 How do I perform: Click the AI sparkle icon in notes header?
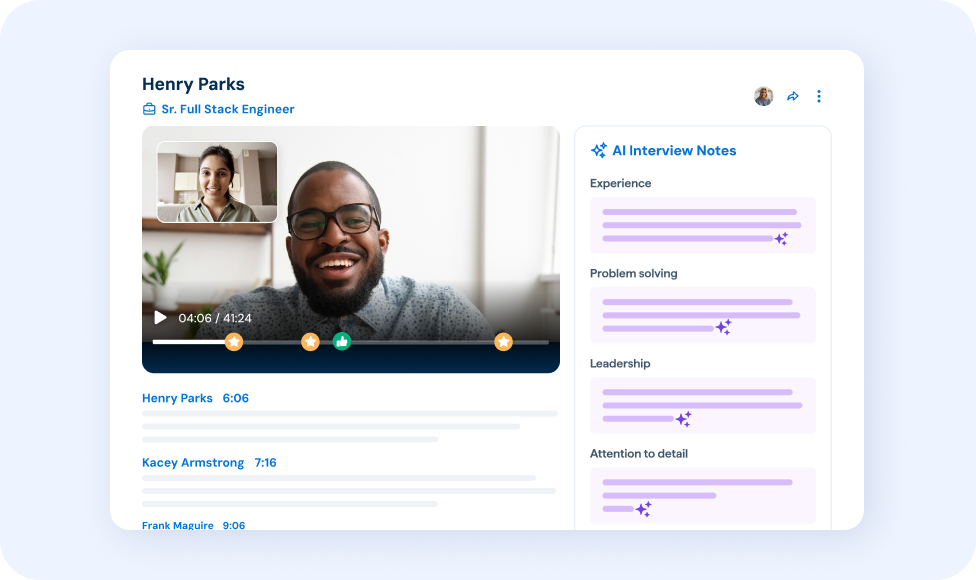(599, 151)
